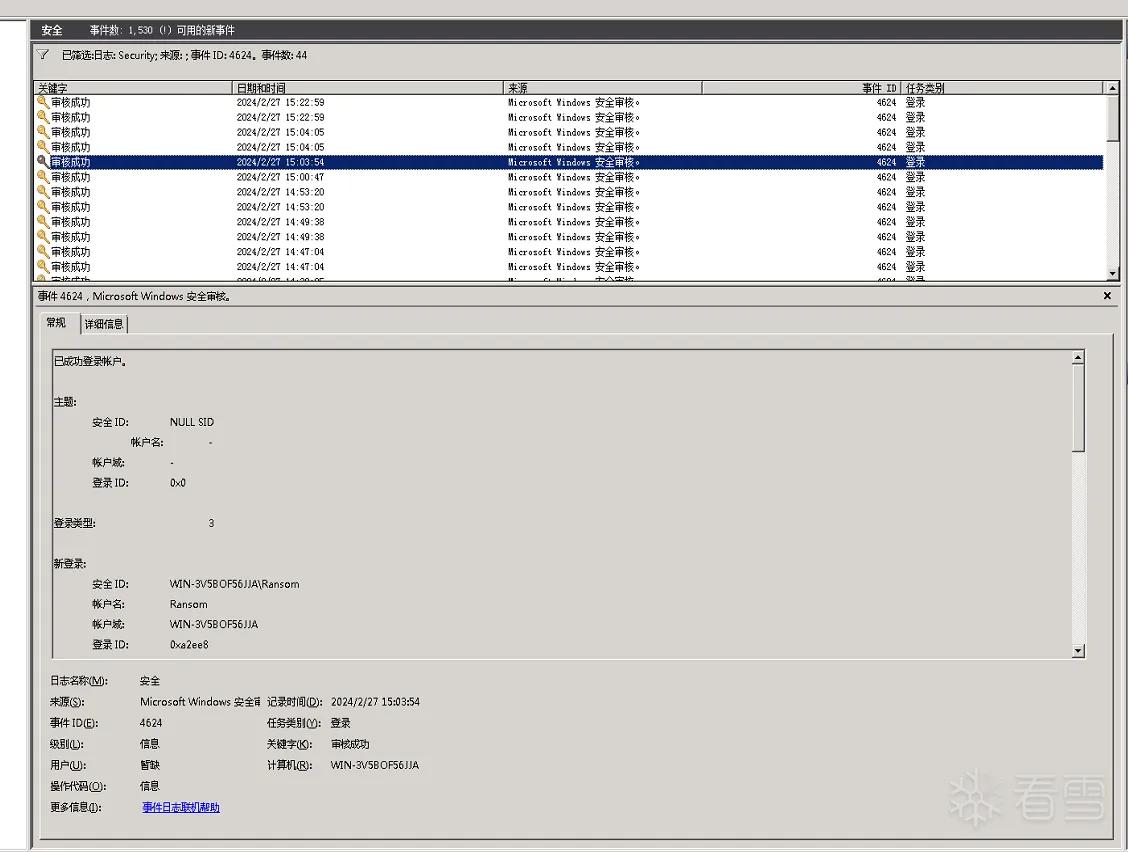1128x852 pixels.
Task: Click the event list scroll-up arrow
Action: (1112, 88)
